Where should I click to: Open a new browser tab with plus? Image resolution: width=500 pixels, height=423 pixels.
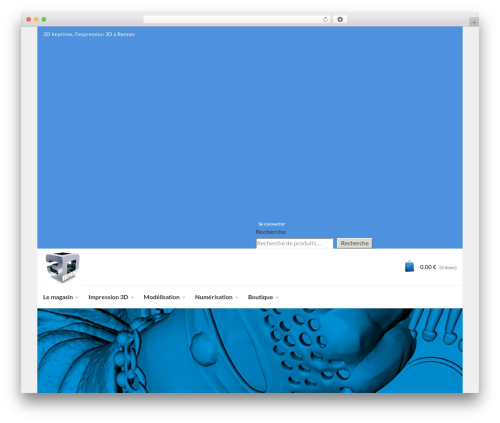(x=474, y=22)
